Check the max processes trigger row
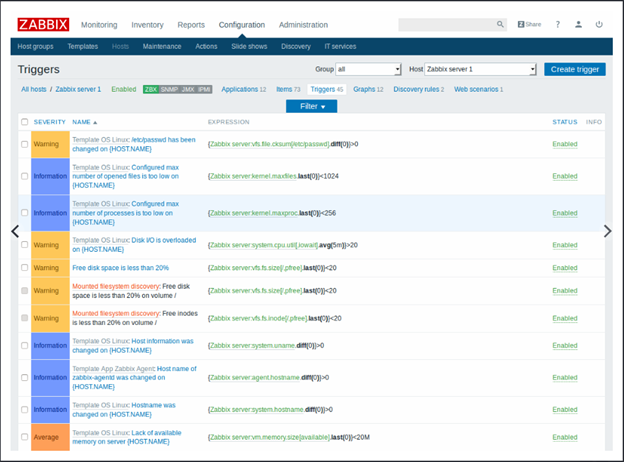 pyautogui.click(x=25, y=212)
